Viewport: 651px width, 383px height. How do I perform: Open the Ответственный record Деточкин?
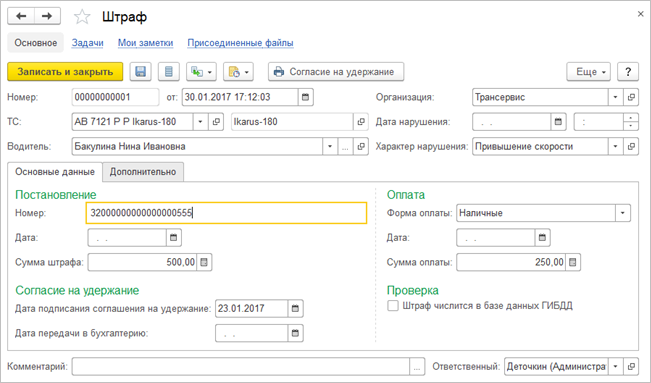631,366
